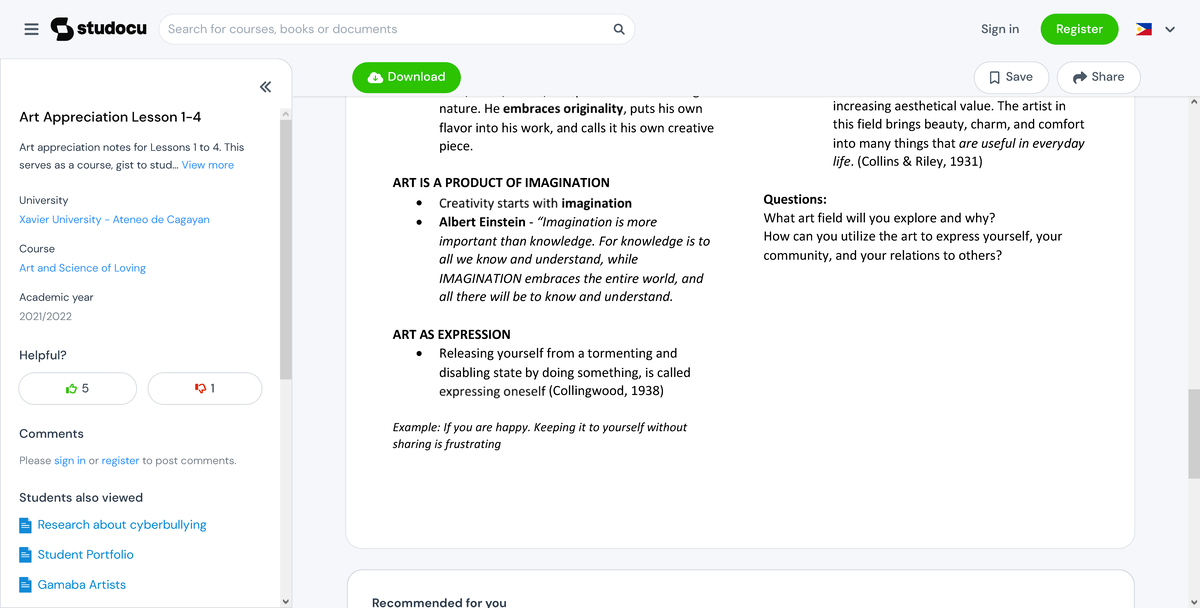Viewport: 1200px width, 608px height.
Task: Click the Studocu logo
Action: [98, 29]
